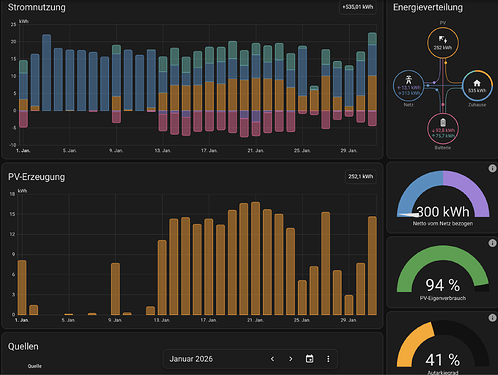Click the Netz label under grid circle
Viewport: 498px width, 375px height.
[409, 105]
